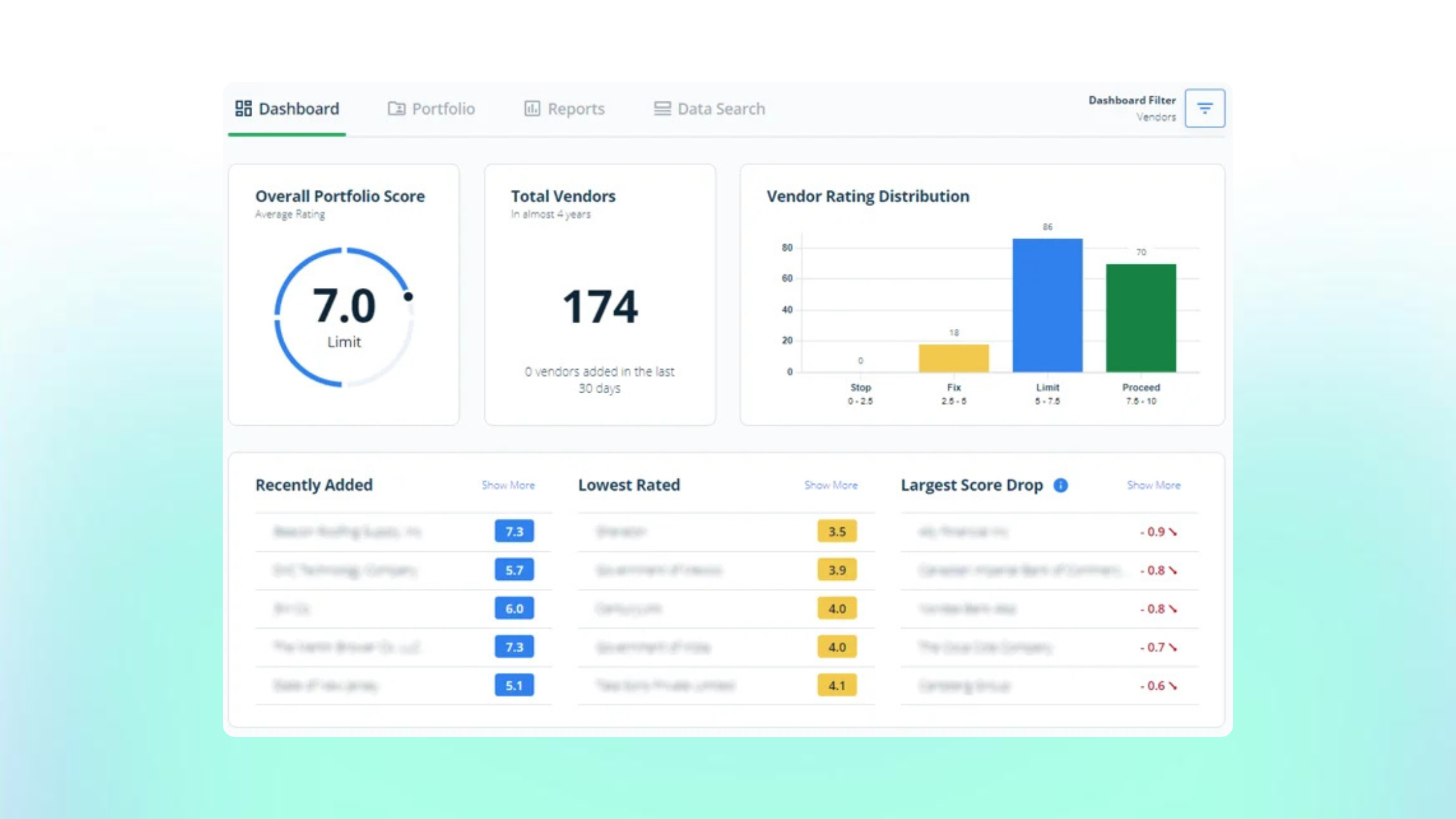This screenshot has width=1456, height=819.
Task: Click the Stop 0 - 2.5 axis label
Action: point(860,394)
